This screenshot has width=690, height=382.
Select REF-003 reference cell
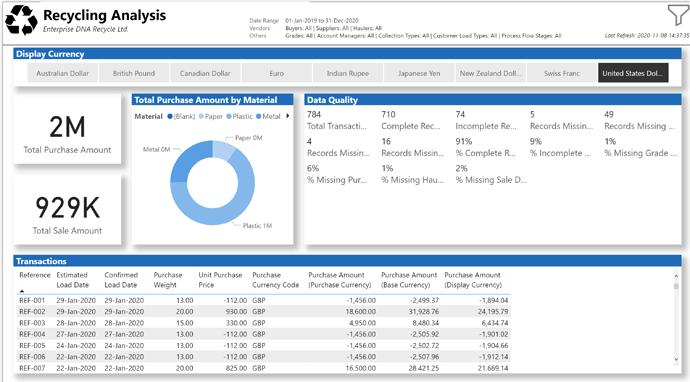click(x=32, y=323)
